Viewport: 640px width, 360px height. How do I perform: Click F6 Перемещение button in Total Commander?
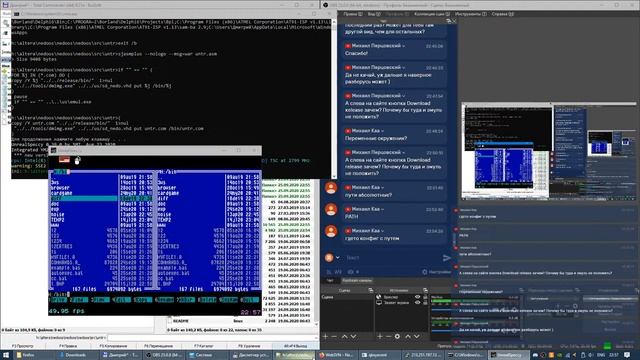tap(159, 346)
